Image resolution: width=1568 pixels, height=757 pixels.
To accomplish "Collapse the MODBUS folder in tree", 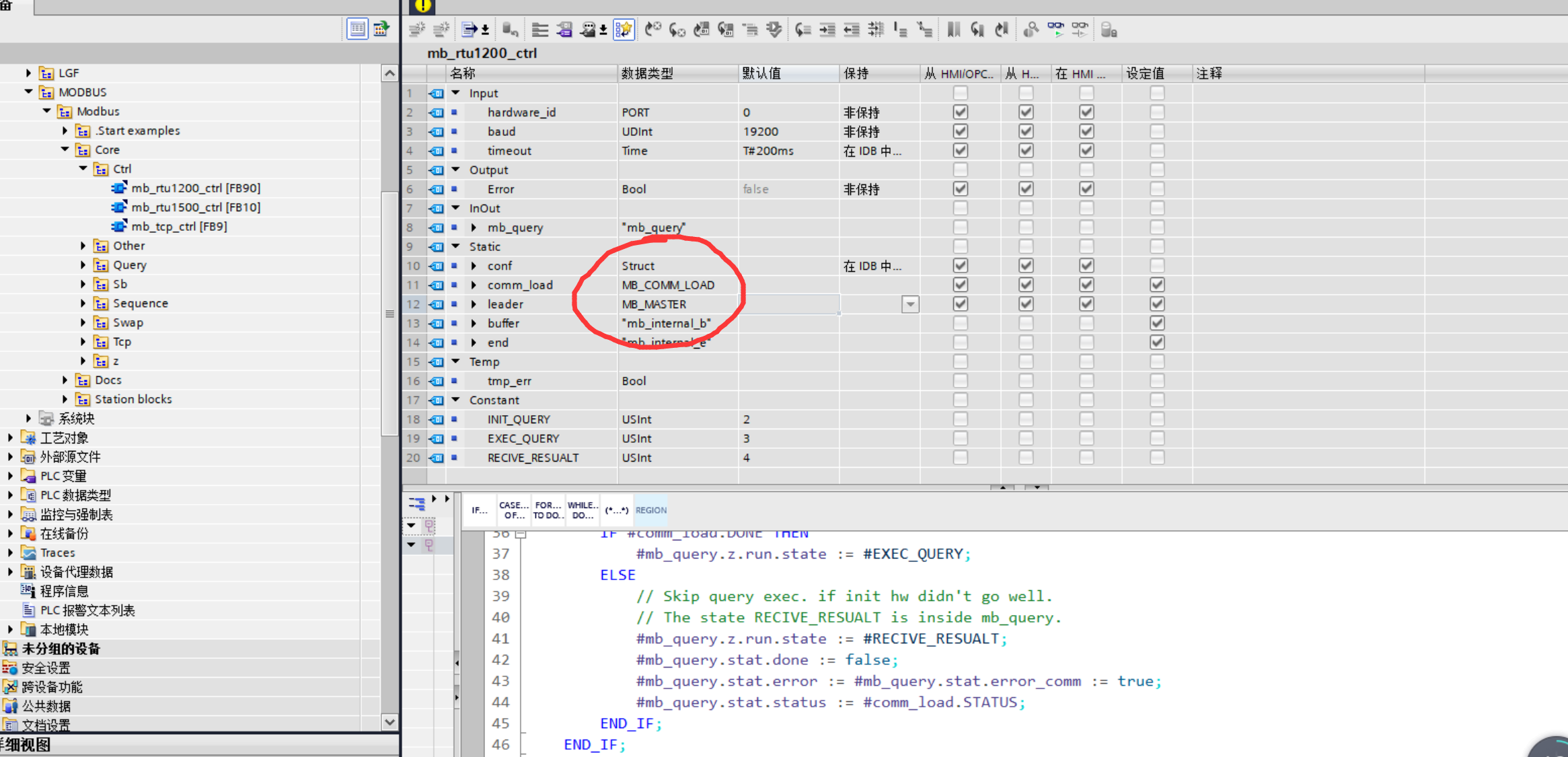I will (x=28, y=92).
